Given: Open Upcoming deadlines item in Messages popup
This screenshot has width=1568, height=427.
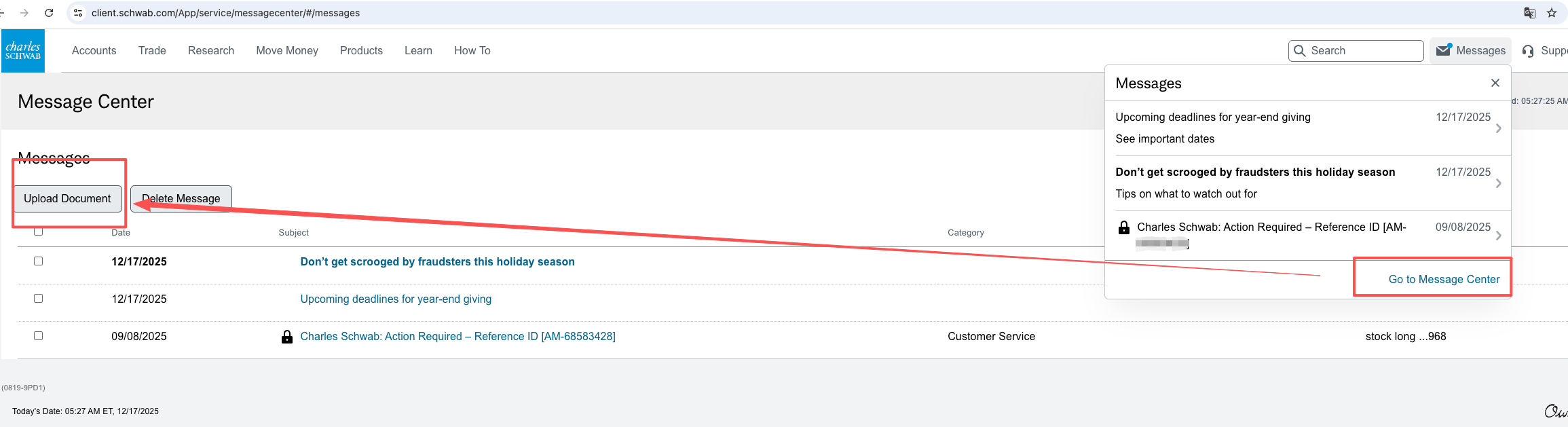Looking at the screenshot, I should pos(1213,117).
